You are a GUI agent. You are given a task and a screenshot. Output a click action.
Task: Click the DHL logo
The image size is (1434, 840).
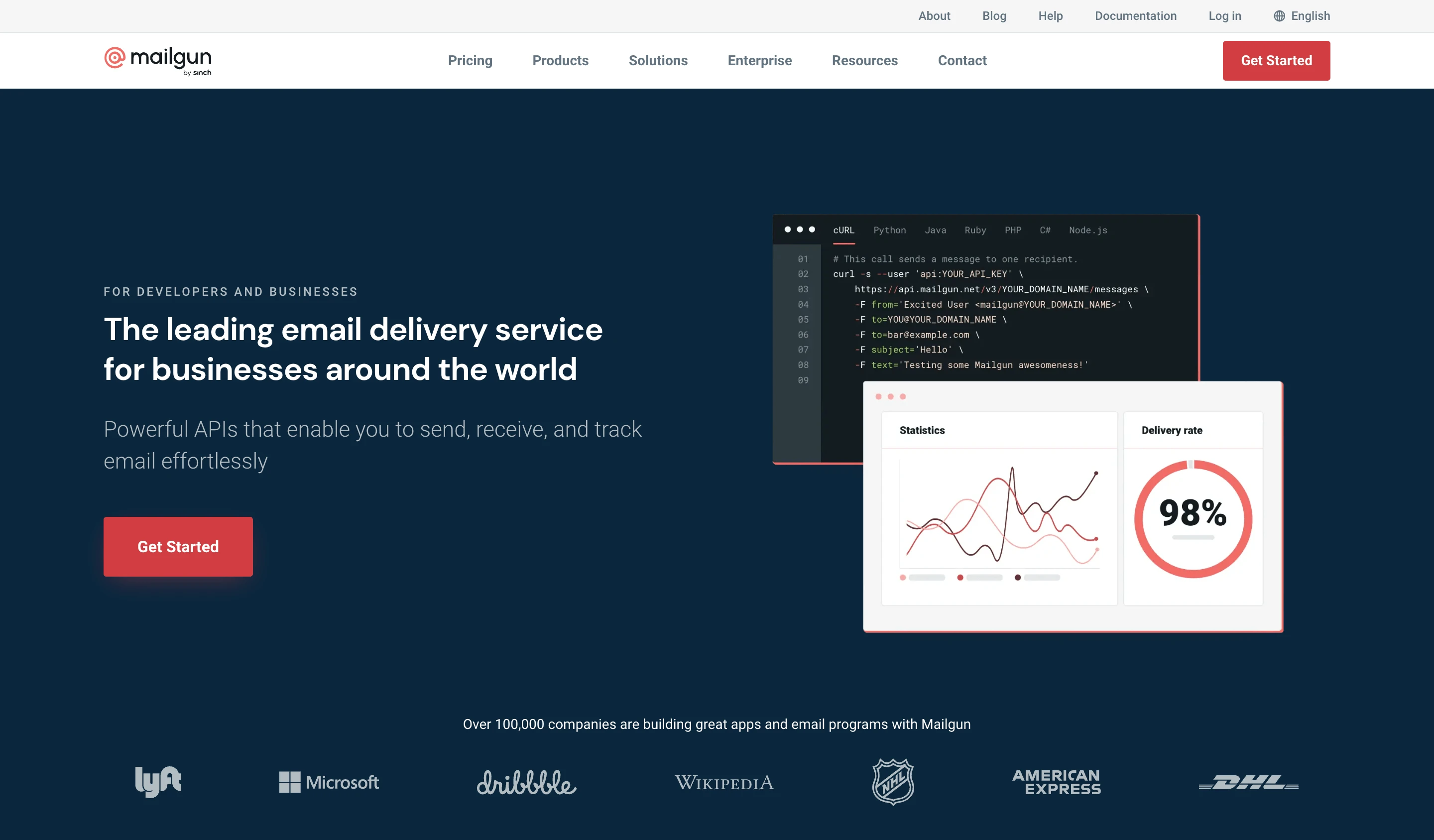point(1248,782)
